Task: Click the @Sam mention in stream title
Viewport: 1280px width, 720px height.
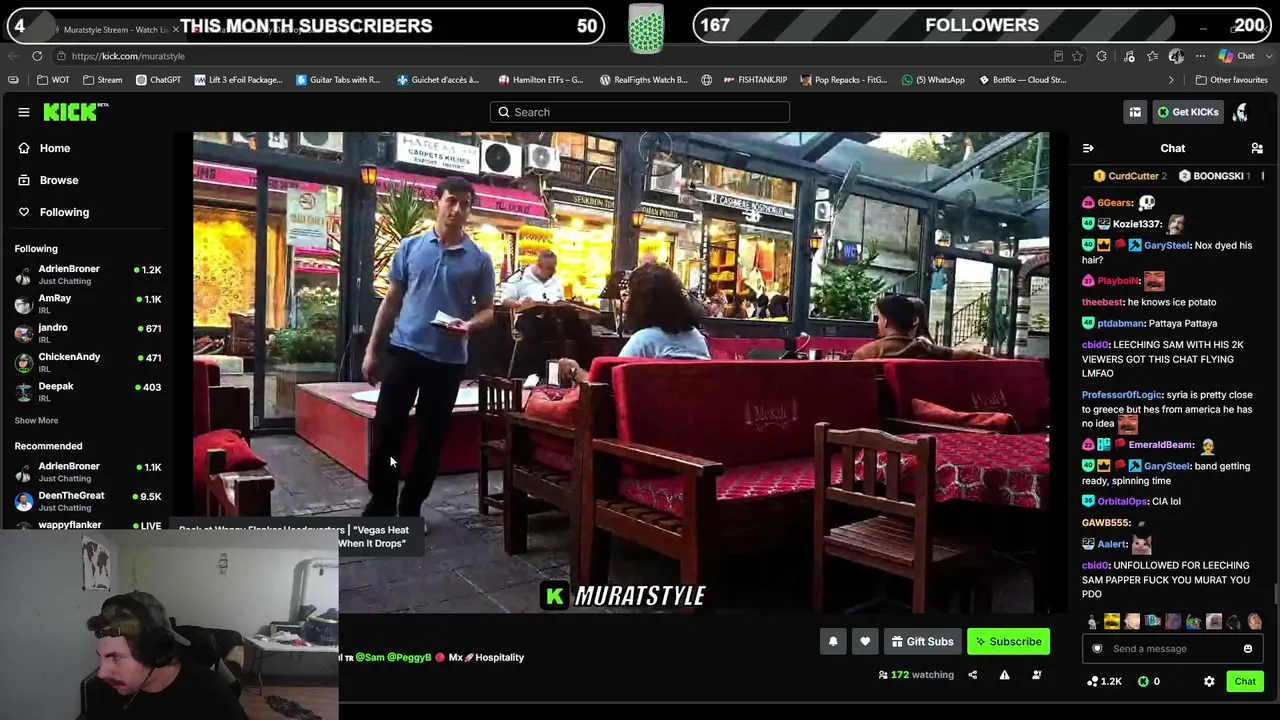Action: pyautogui.click(x=370, y=658)
